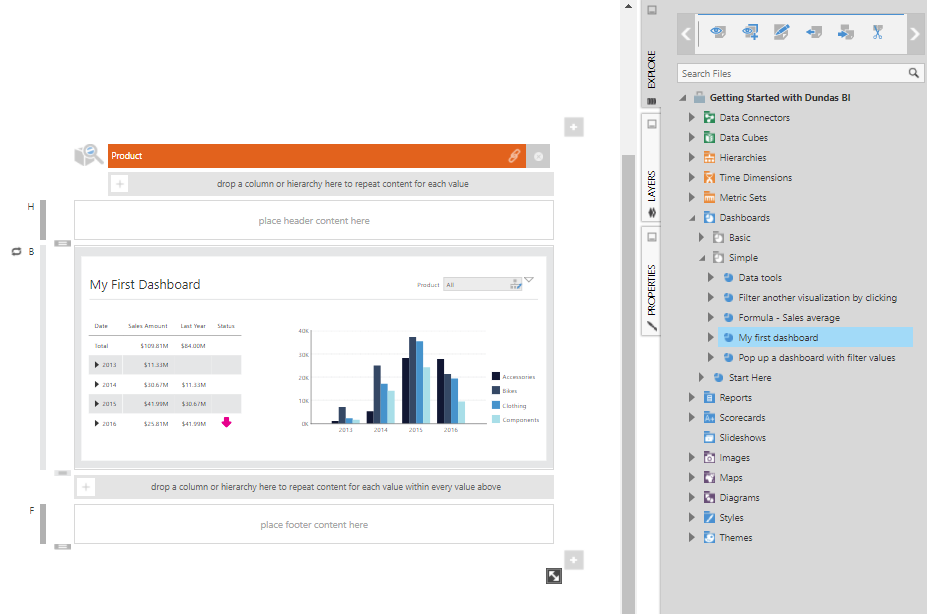This screenshot has width=927, height=614.
Task: Select "My first dashboard" in the file tree
Action: click(776, 337)
